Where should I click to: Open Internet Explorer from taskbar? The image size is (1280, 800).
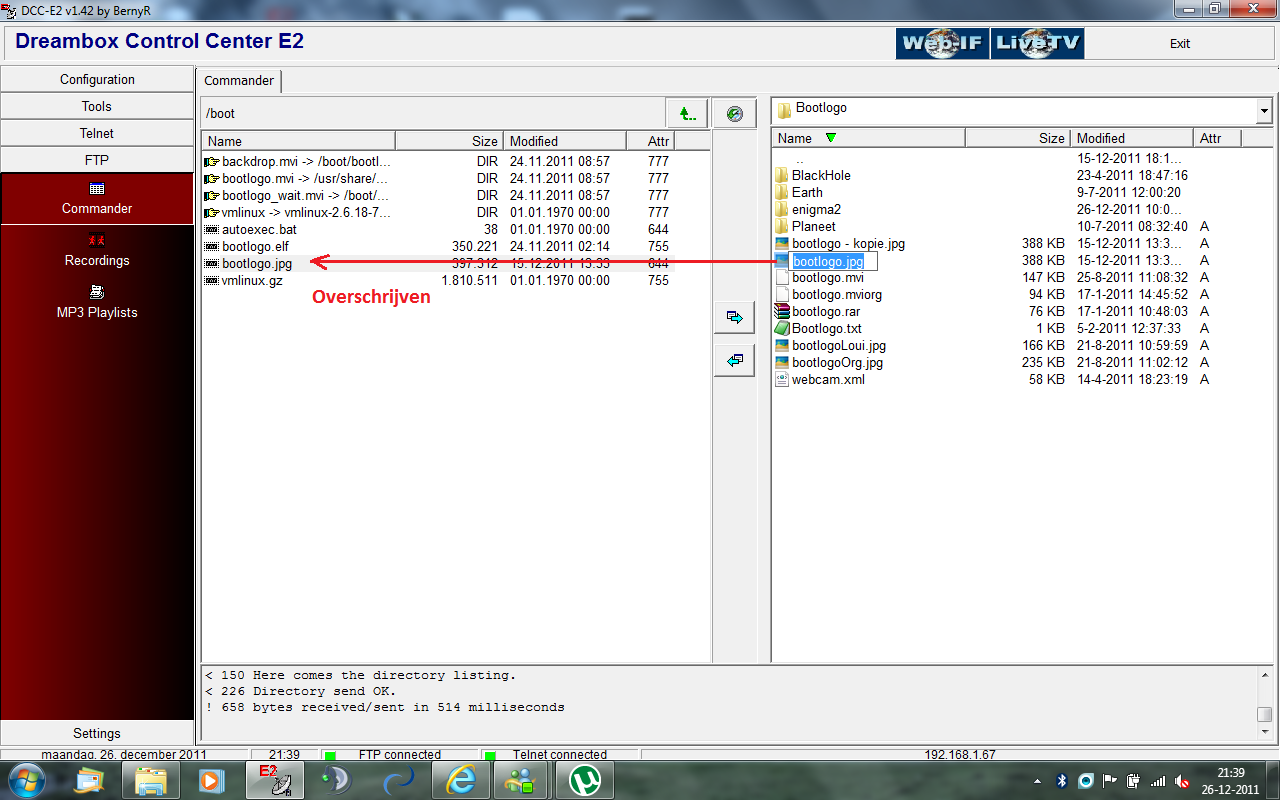click(x=461, y=780)
